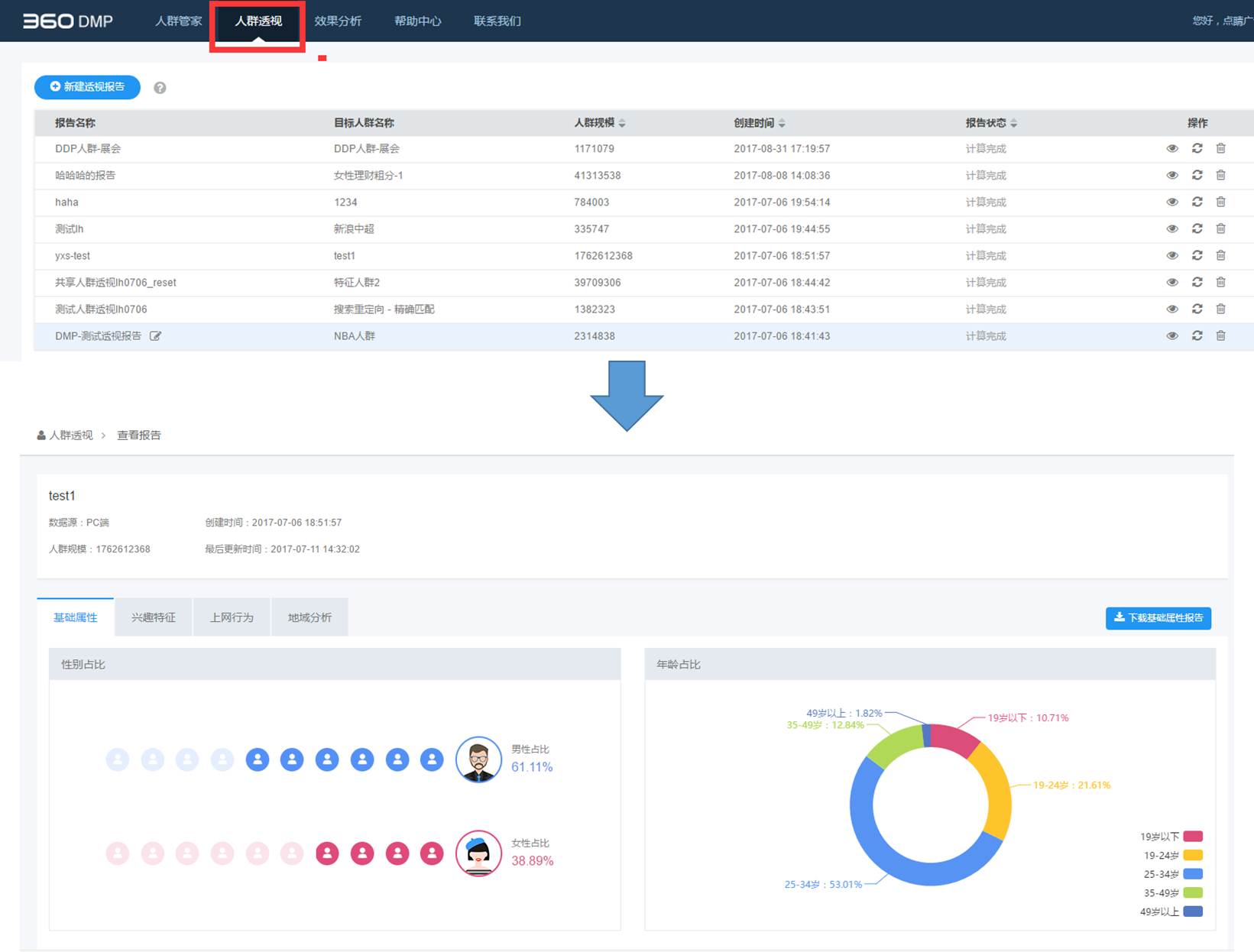Click the 新建透视报告 button
The height and width of the screenshot is (952, 1254).
coord(87,87)
